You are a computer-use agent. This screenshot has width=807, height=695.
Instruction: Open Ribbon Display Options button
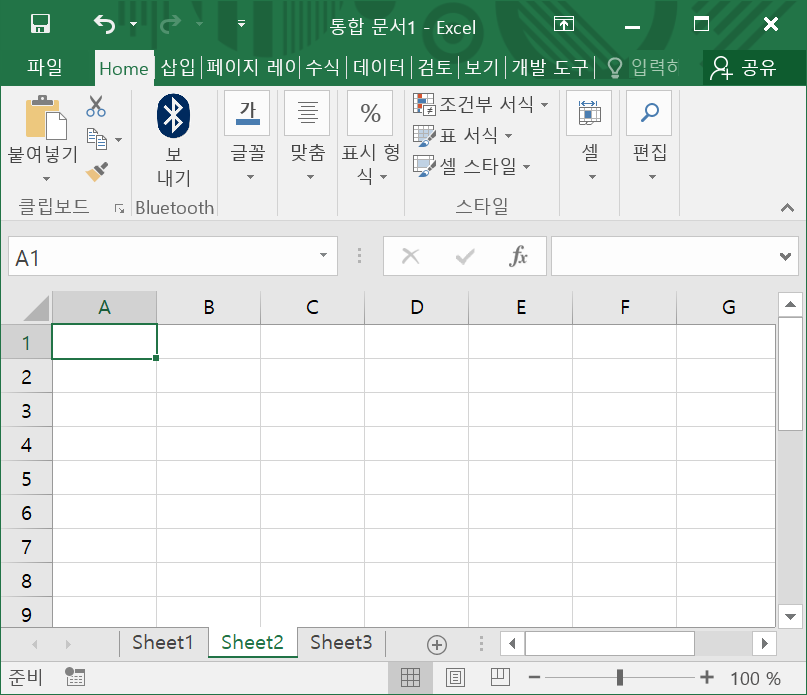pos(564,24)
